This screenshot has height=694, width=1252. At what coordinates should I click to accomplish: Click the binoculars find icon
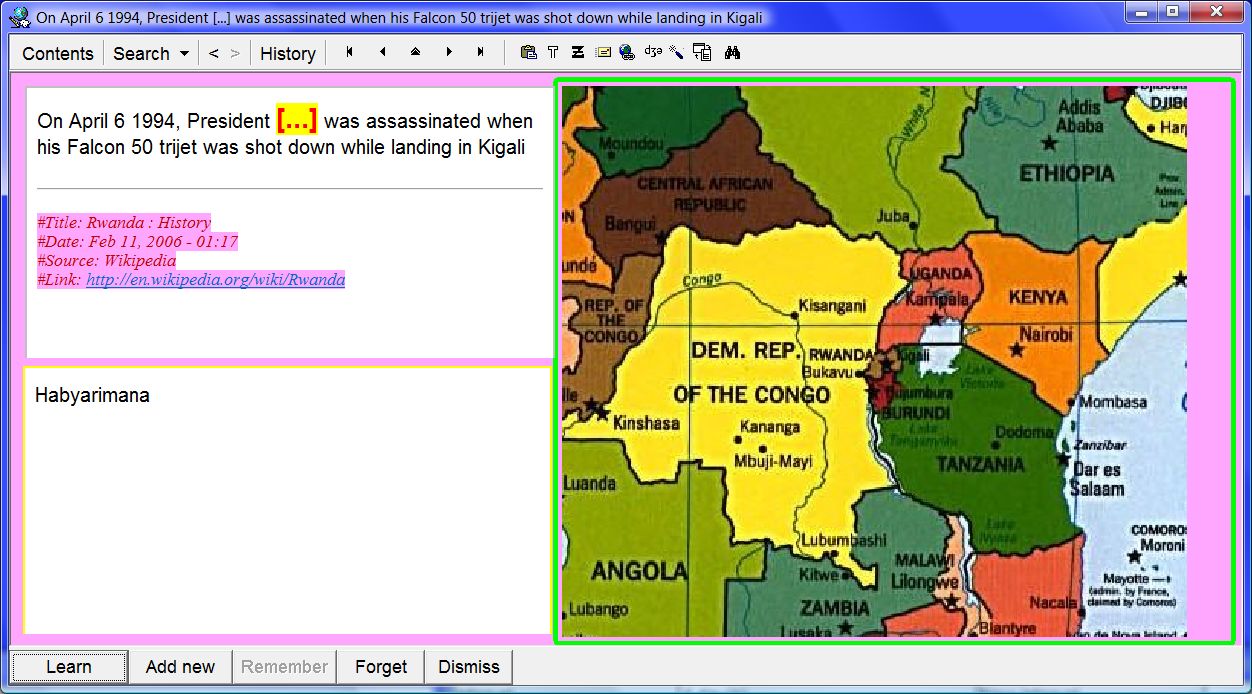(732, 53)
